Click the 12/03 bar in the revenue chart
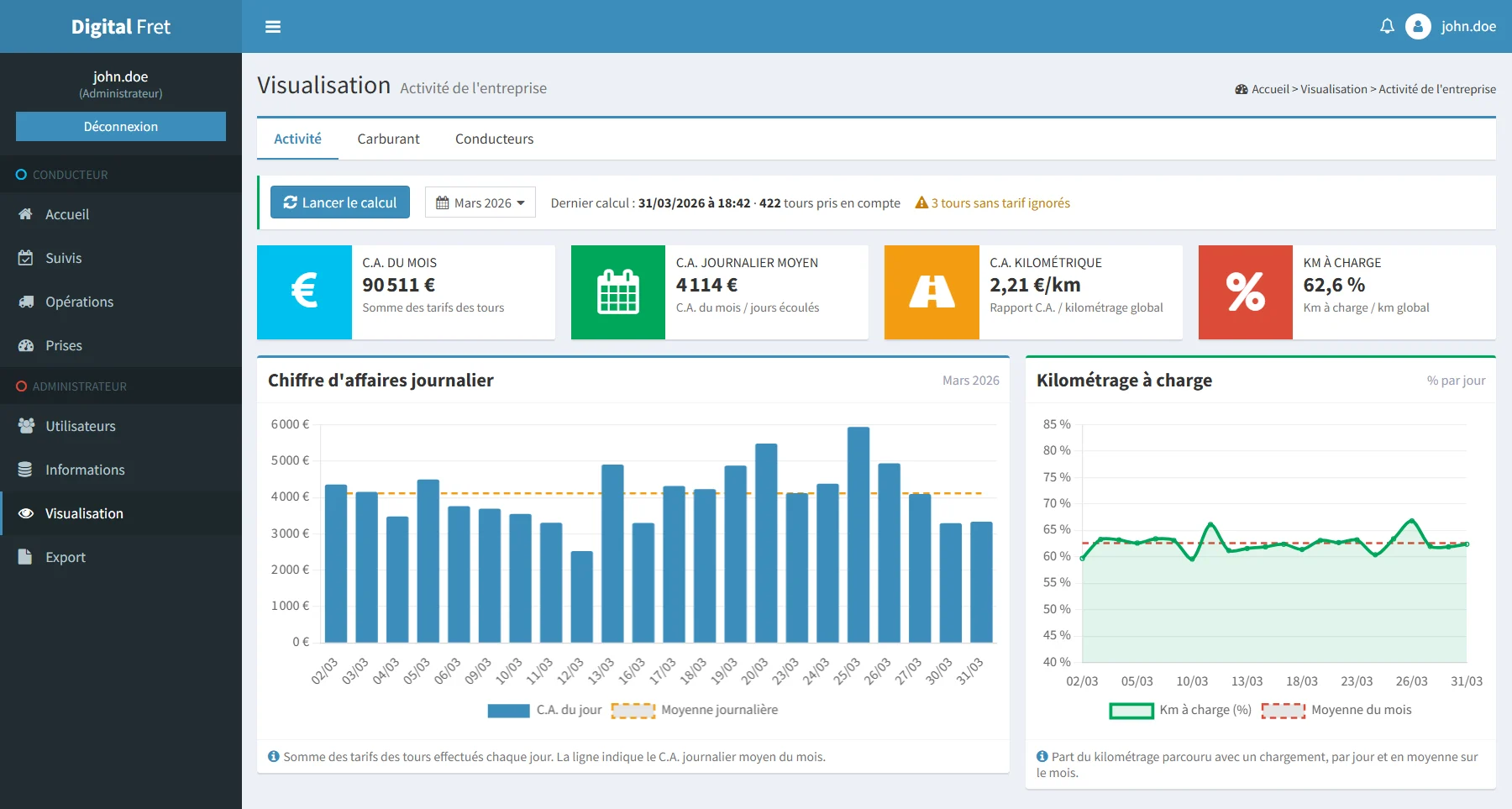The width and height of the screenshot is (1512, 809). point(582,597)
